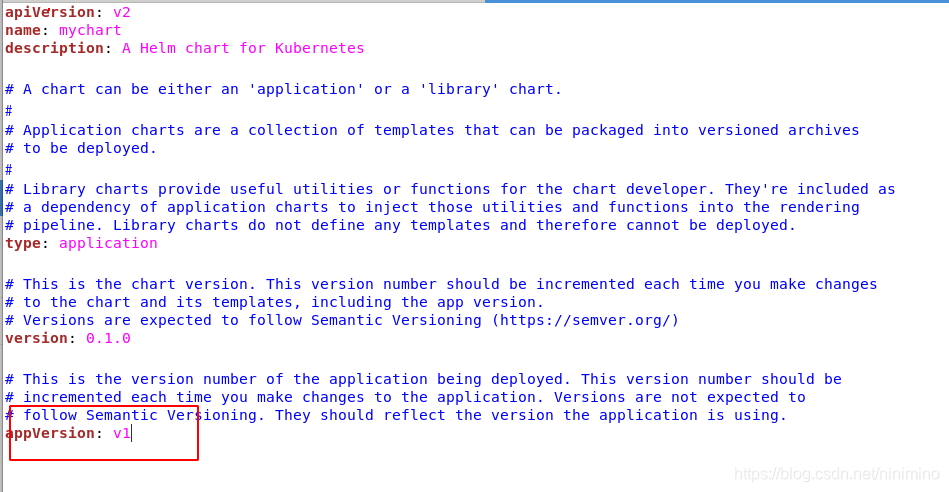Click the comment about 'application' or 'library' chart
Screen dimensions: 949x492
[283, 90]
